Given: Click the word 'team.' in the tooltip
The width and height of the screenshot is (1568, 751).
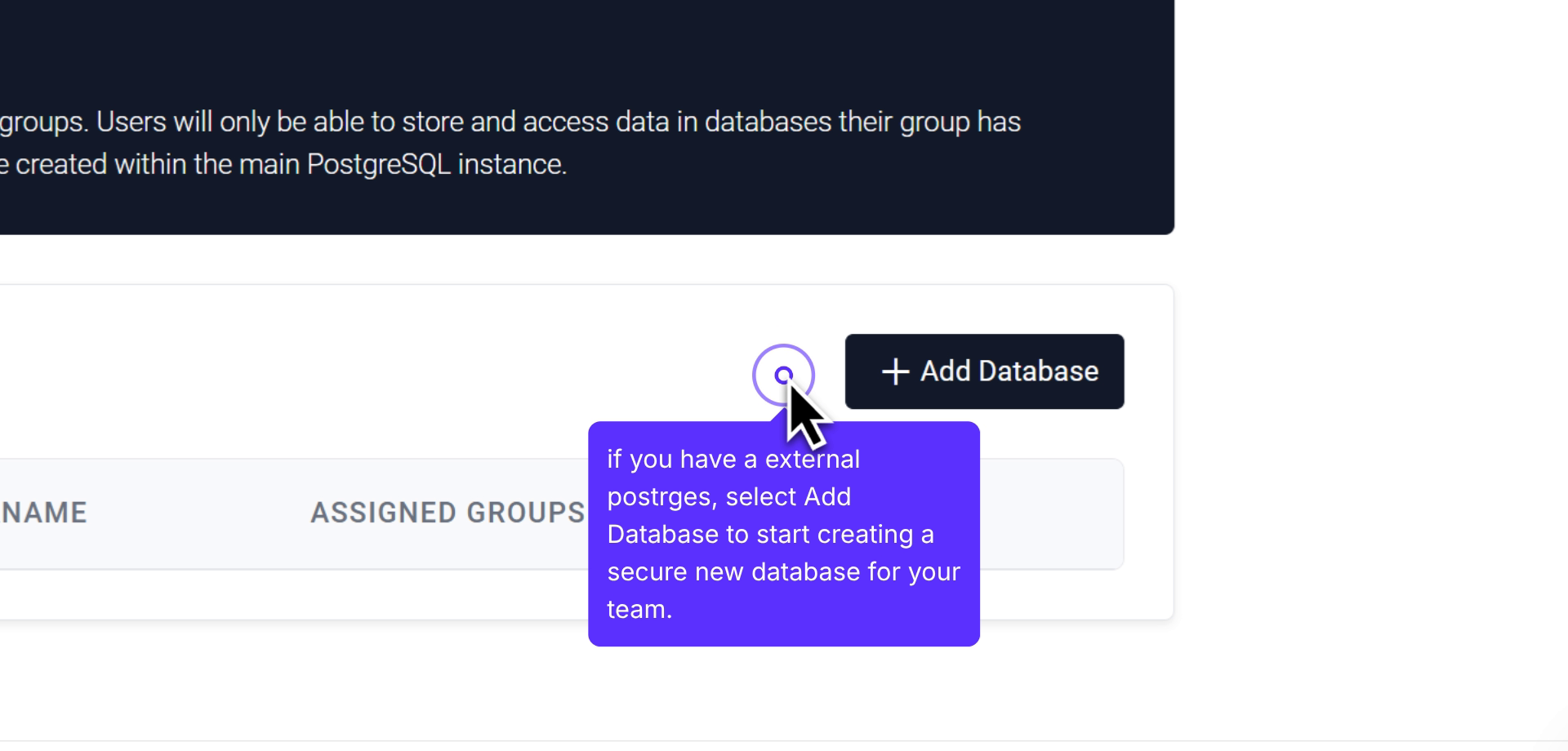Looking at the screenshot, I should [639, 610].
